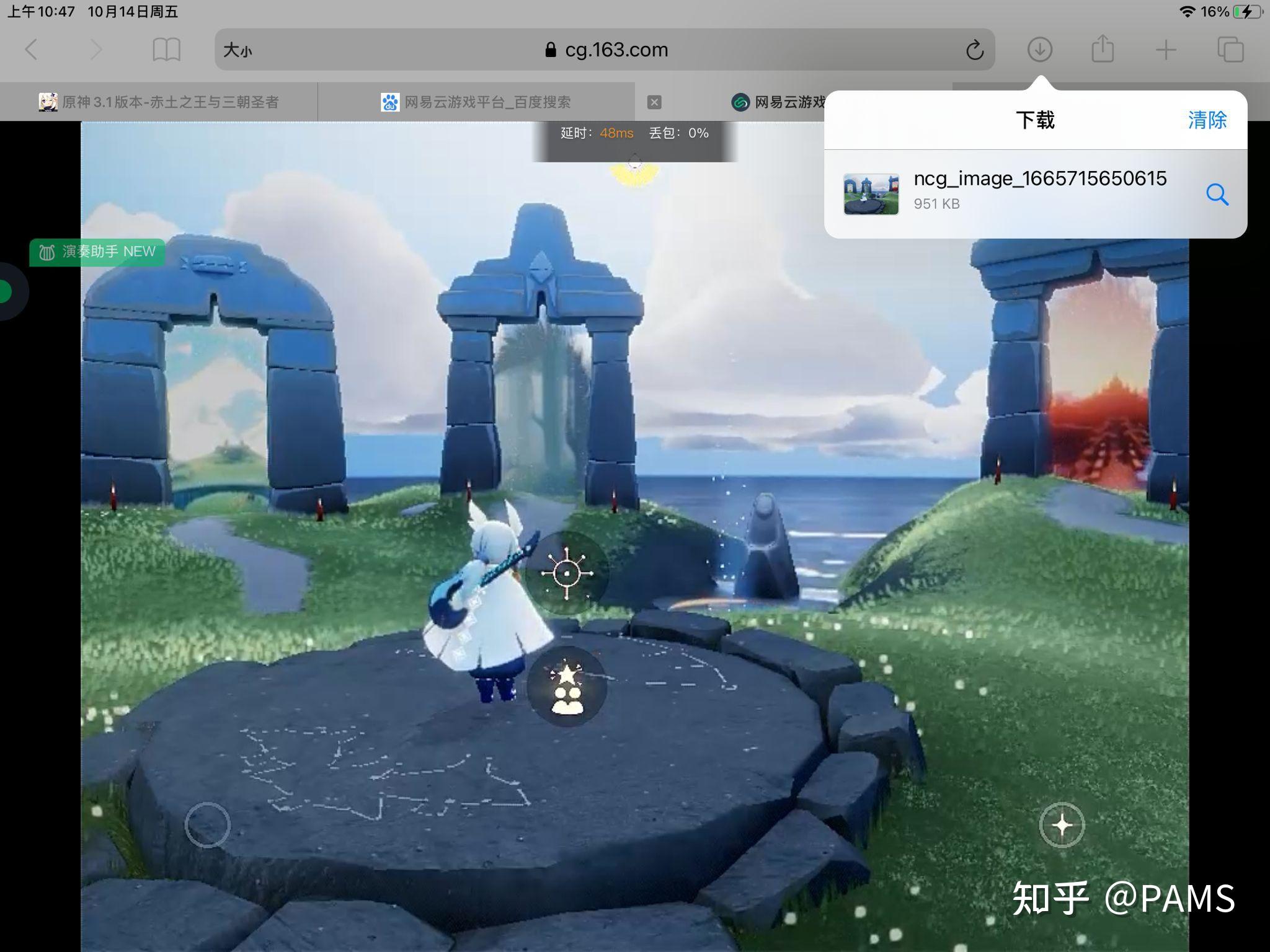
Task: Switch to the 原神 3.1版本 tab
Action: [159, 102]
